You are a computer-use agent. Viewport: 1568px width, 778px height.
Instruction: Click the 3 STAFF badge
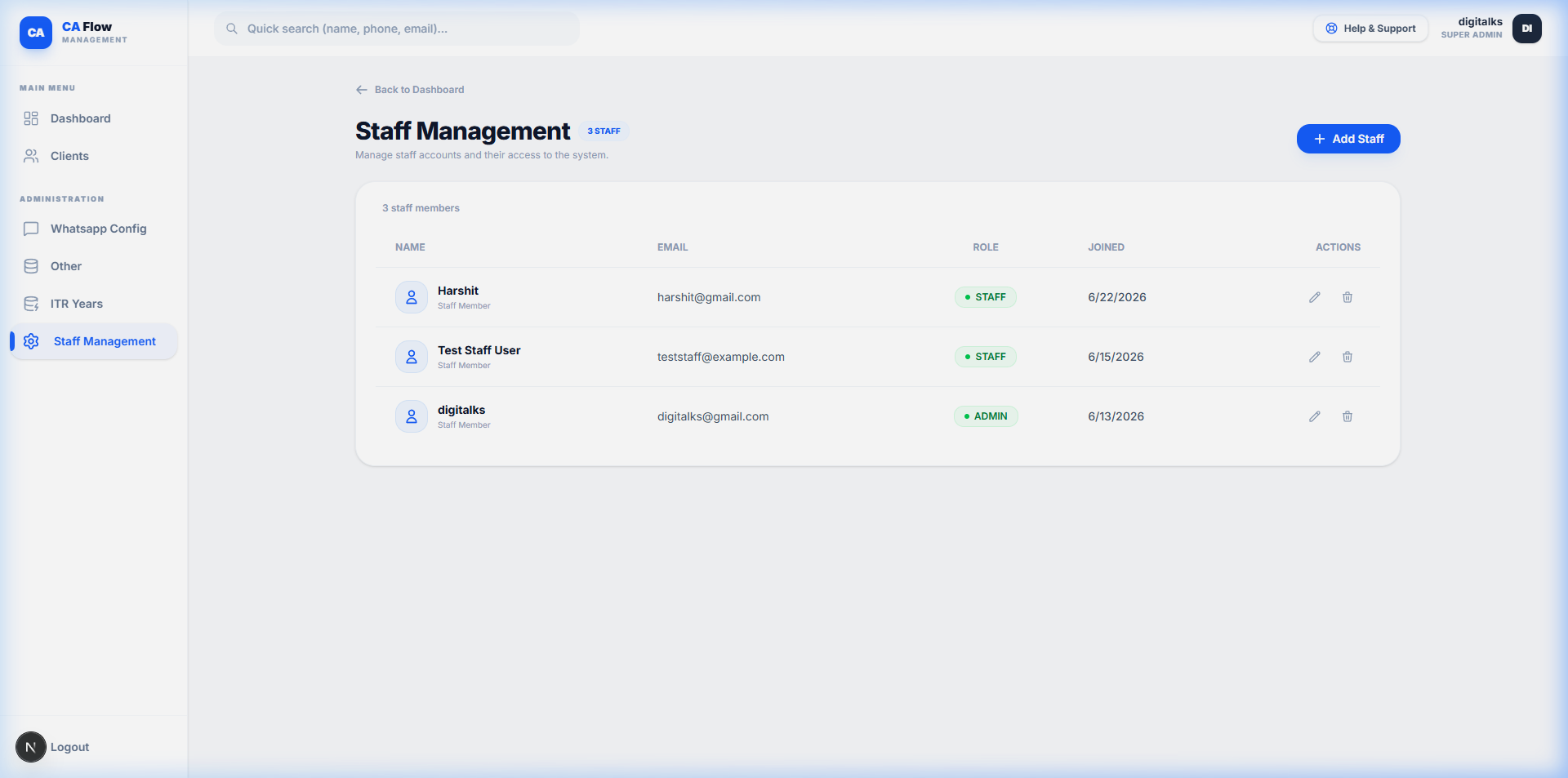[604, 131]
